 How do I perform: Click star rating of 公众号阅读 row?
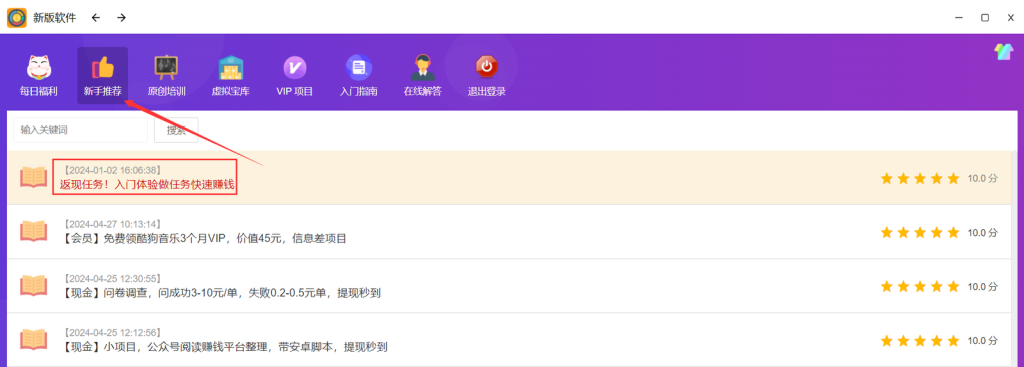click(x=920, y=341)
